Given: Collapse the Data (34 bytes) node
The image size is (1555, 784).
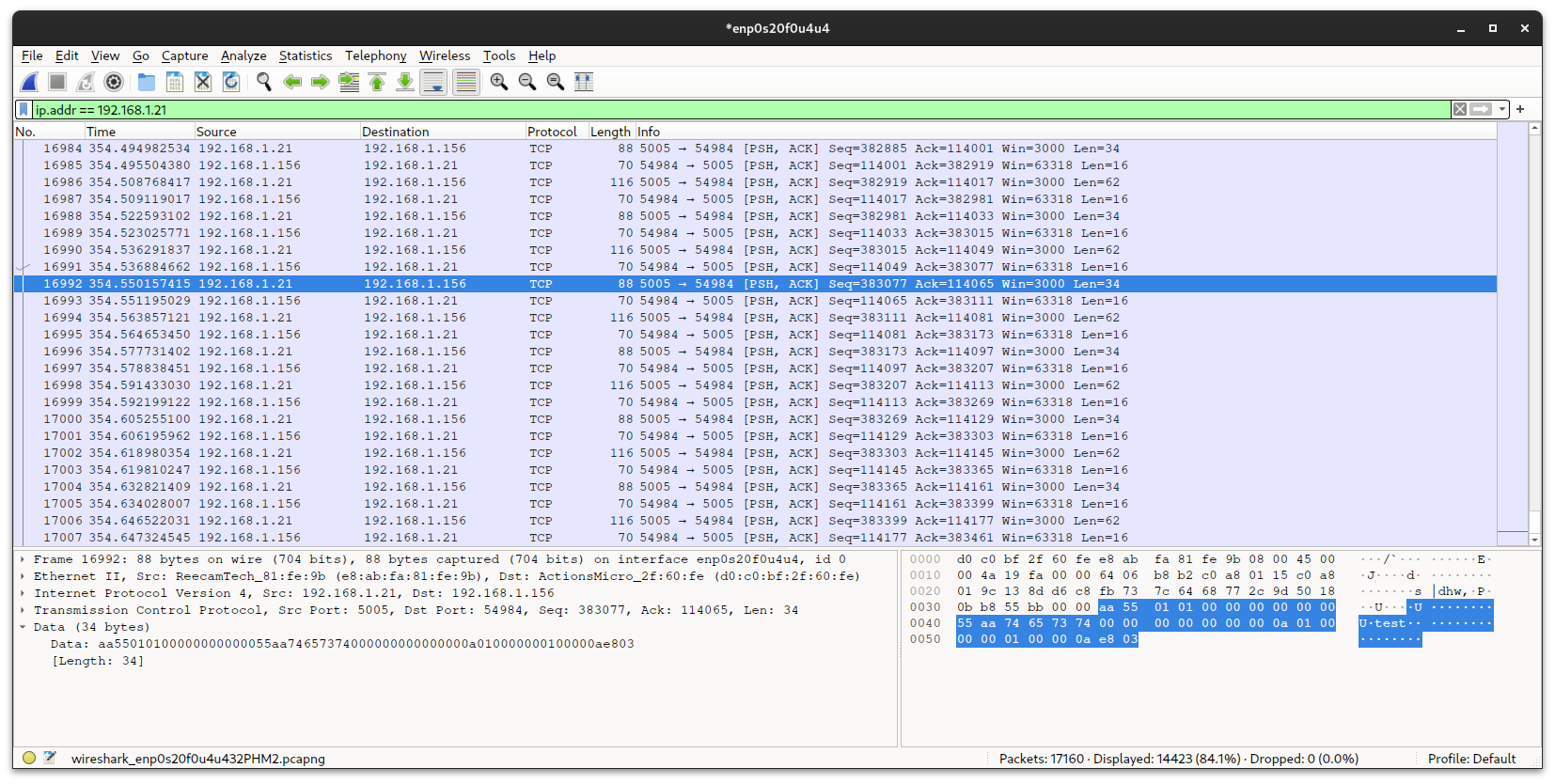Looking at the screenshot, I should 23,627.
